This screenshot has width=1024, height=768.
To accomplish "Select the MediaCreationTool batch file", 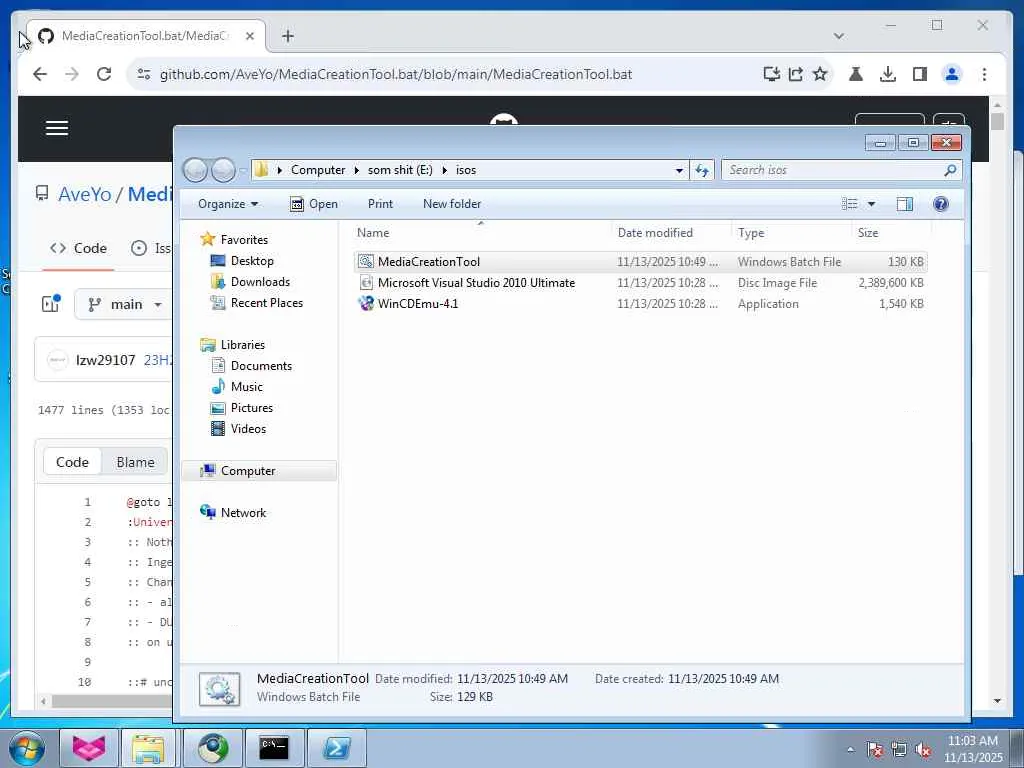I will (x=640, y=262).
